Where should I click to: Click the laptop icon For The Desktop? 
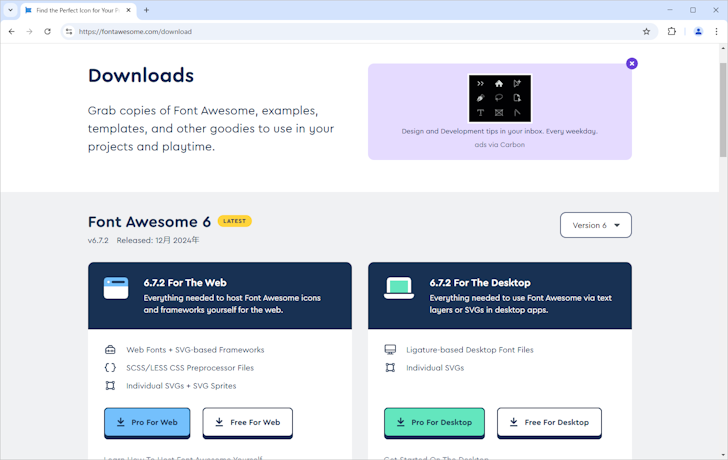pyautogui.click(x=399, y=288)
